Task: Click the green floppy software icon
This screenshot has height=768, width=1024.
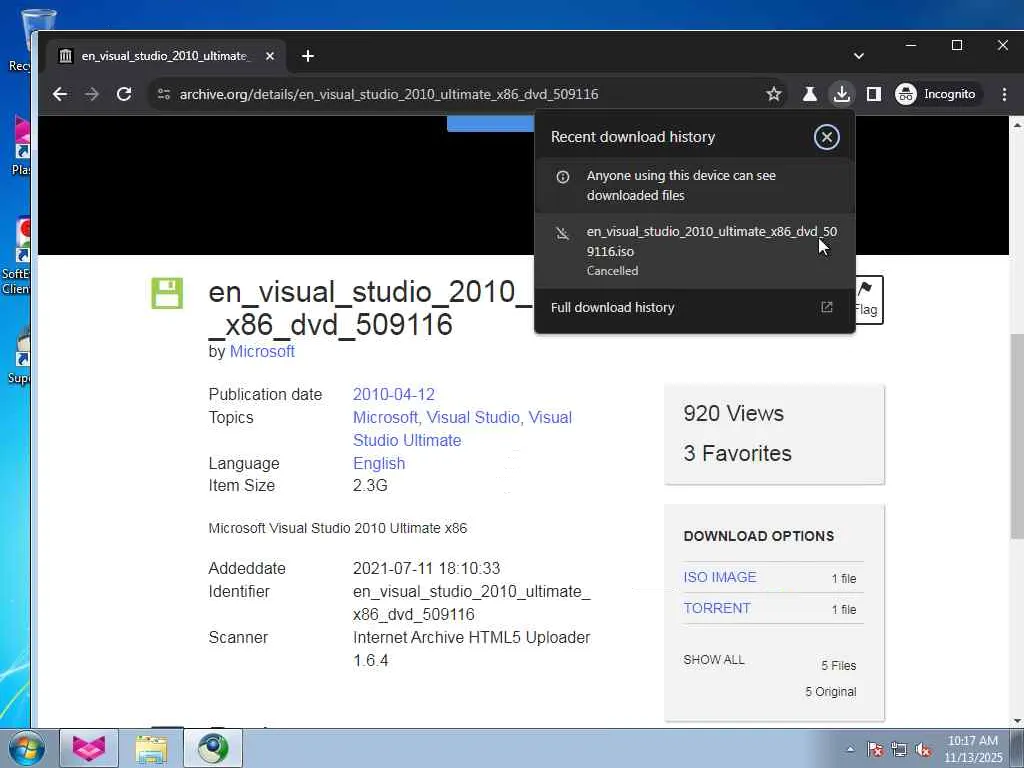Action: coord(167,293)
